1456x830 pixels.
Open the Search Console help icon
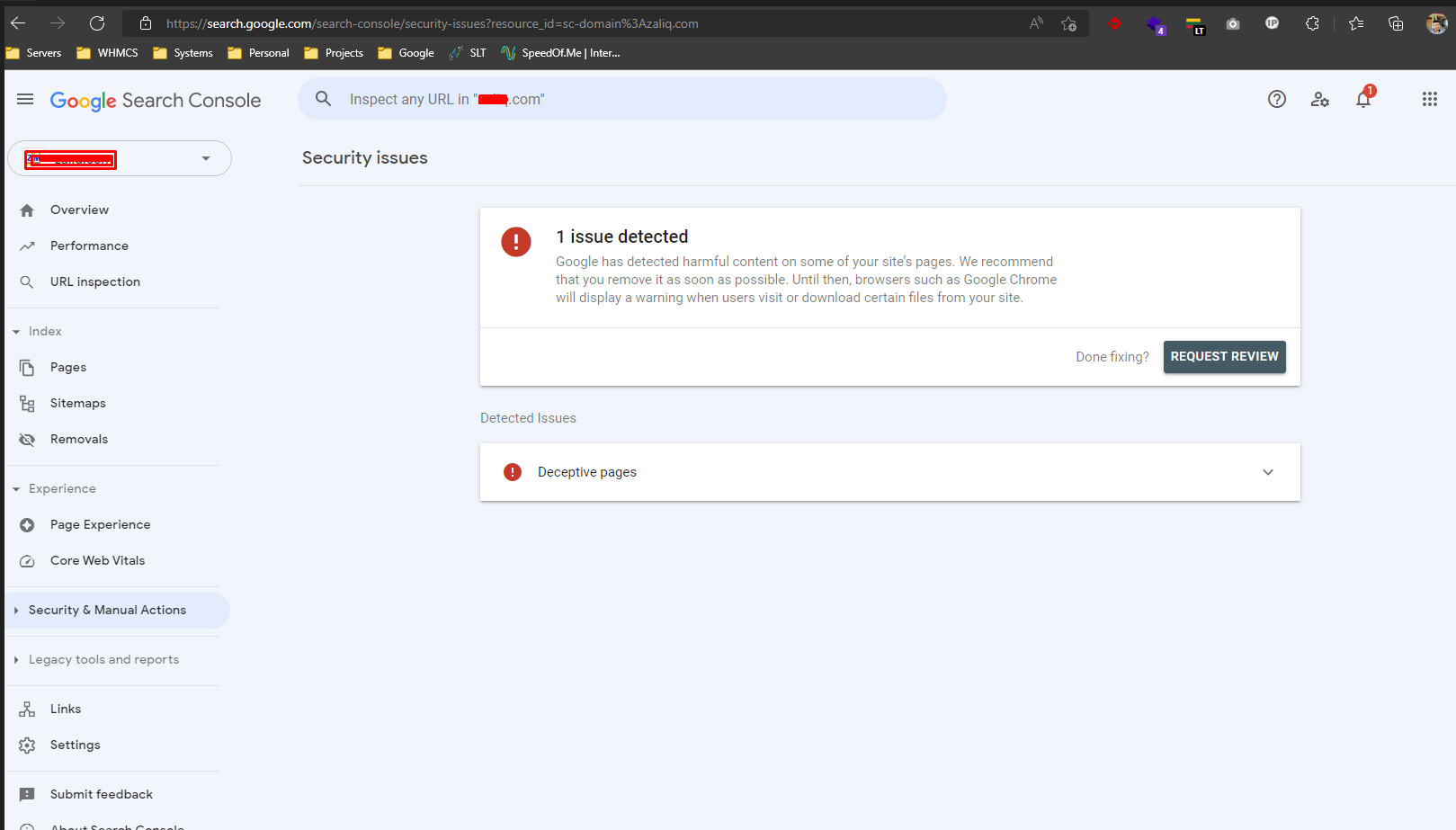coord(1276,99)
